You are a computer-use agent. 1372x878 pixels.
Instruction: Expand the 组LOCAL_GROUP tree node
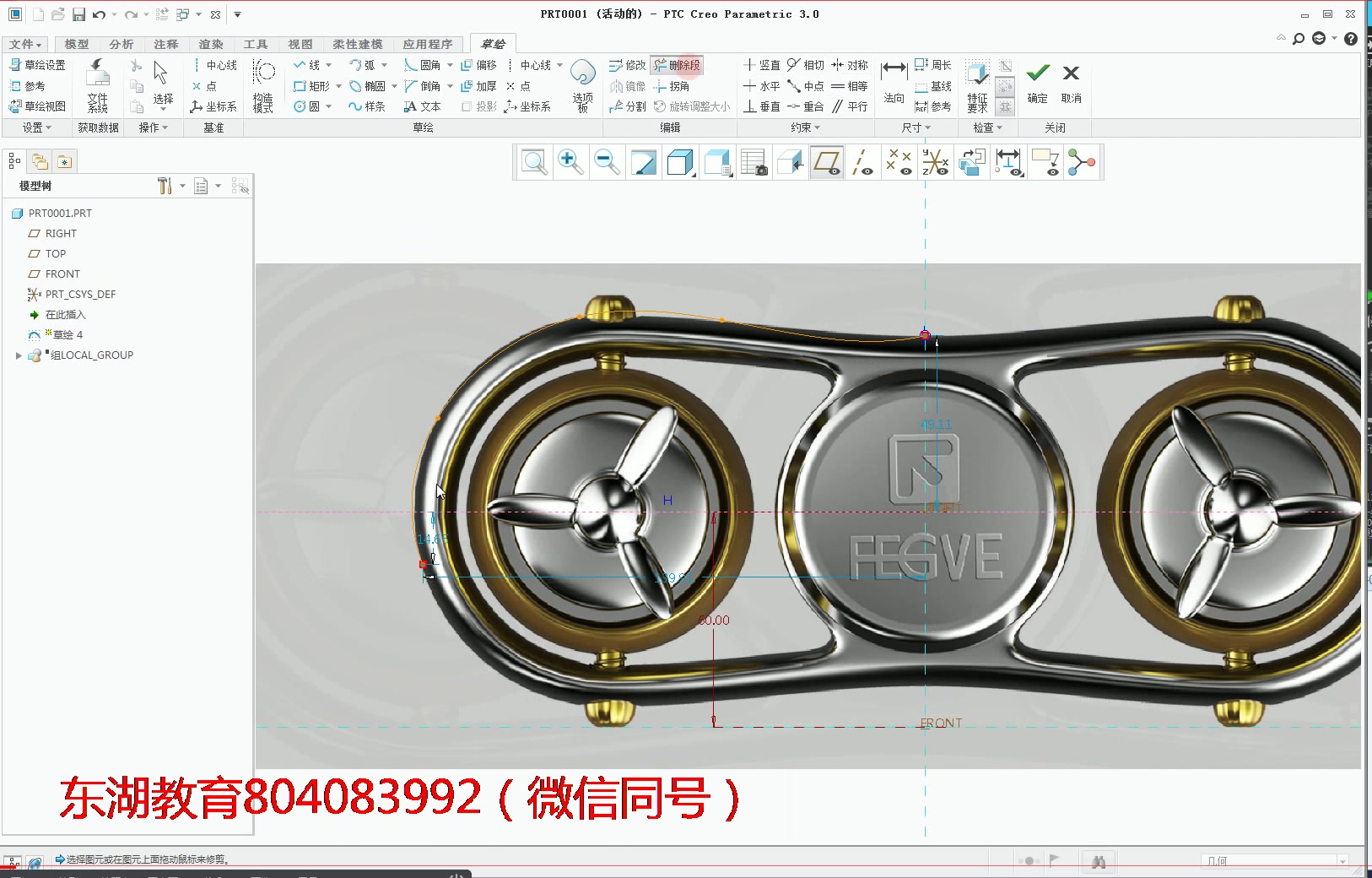19,355
